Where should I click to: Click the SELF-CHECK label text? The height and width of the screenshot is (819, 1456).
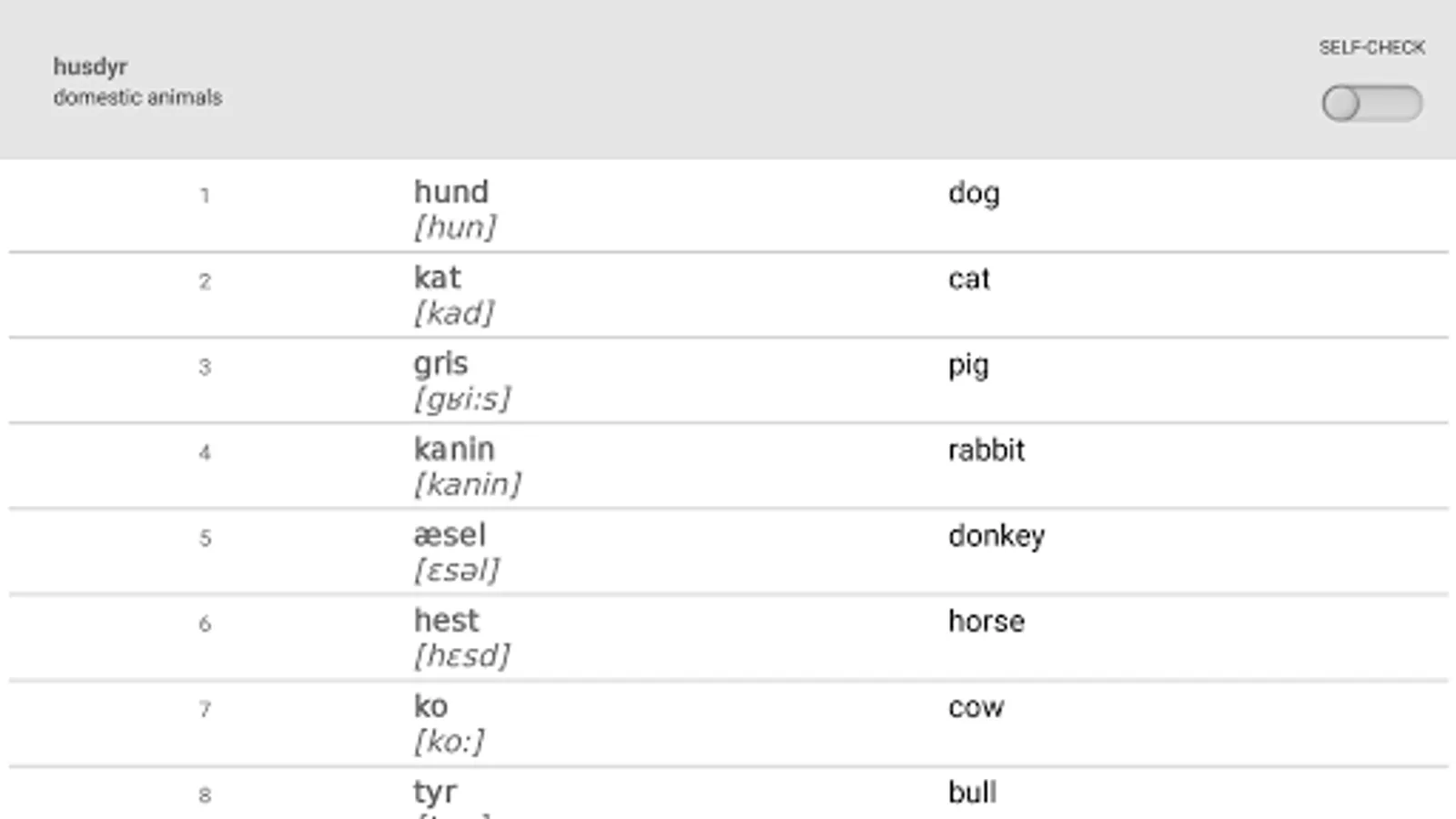(1371, 48)
